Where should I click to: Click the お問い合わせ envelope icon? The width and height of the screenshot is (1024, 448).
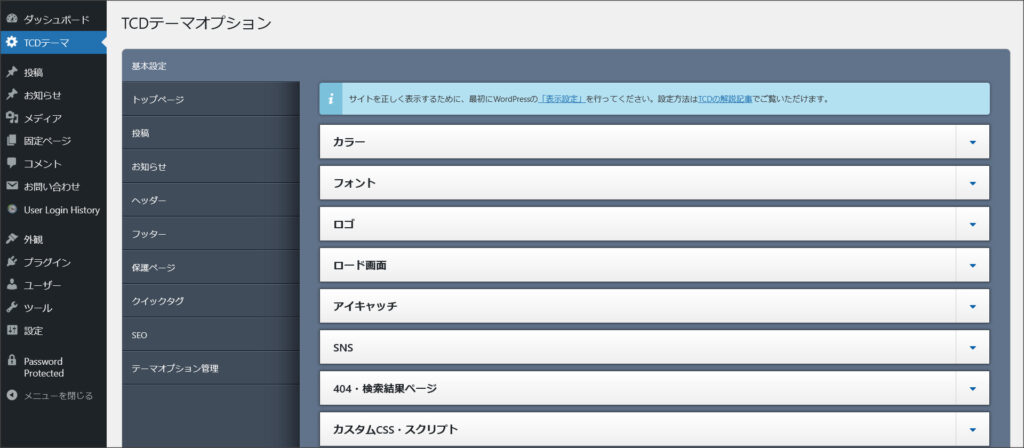click(12, 186)
